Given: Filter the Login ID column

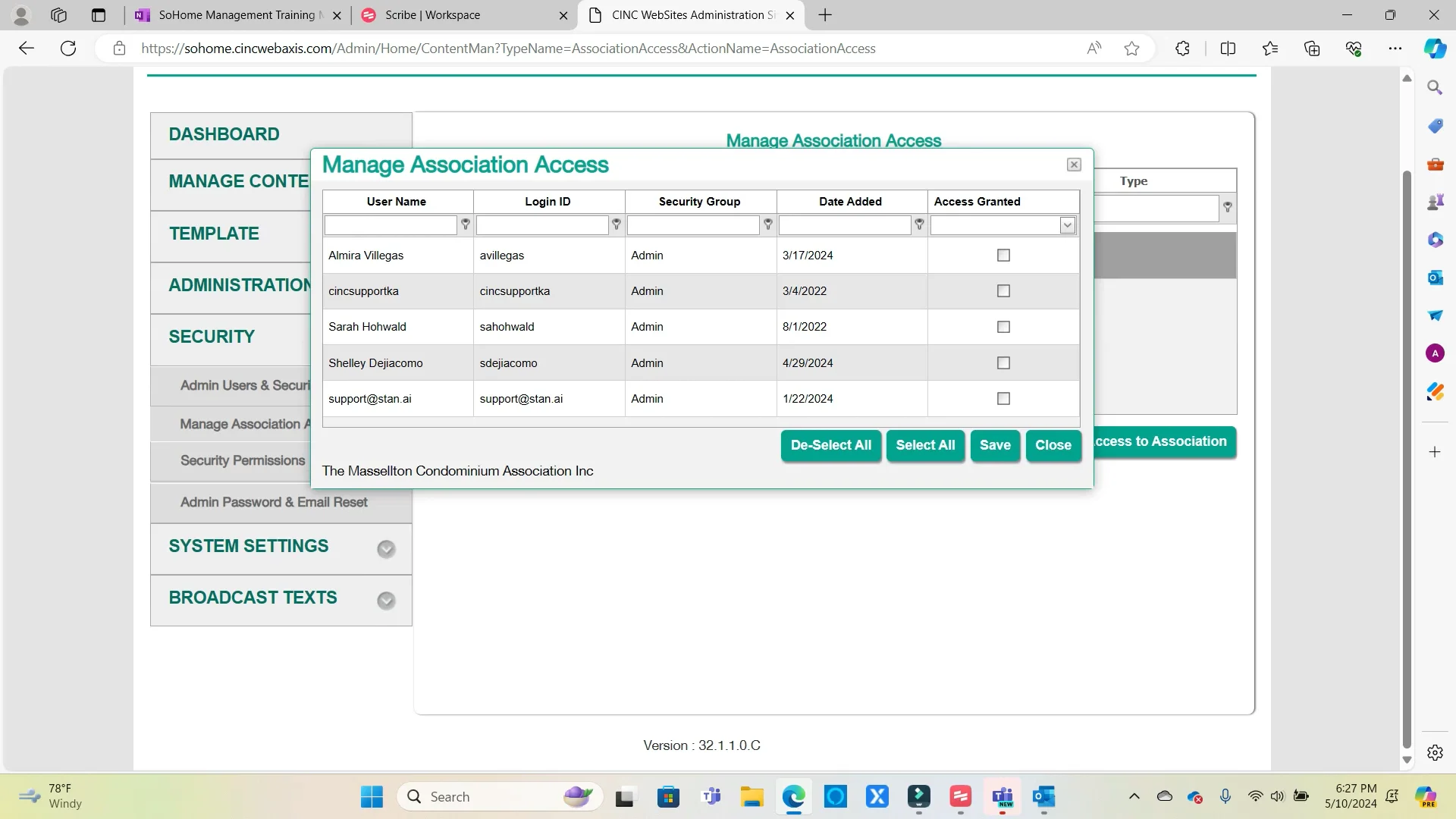Looking at the screenshot, I should point(616,224).
